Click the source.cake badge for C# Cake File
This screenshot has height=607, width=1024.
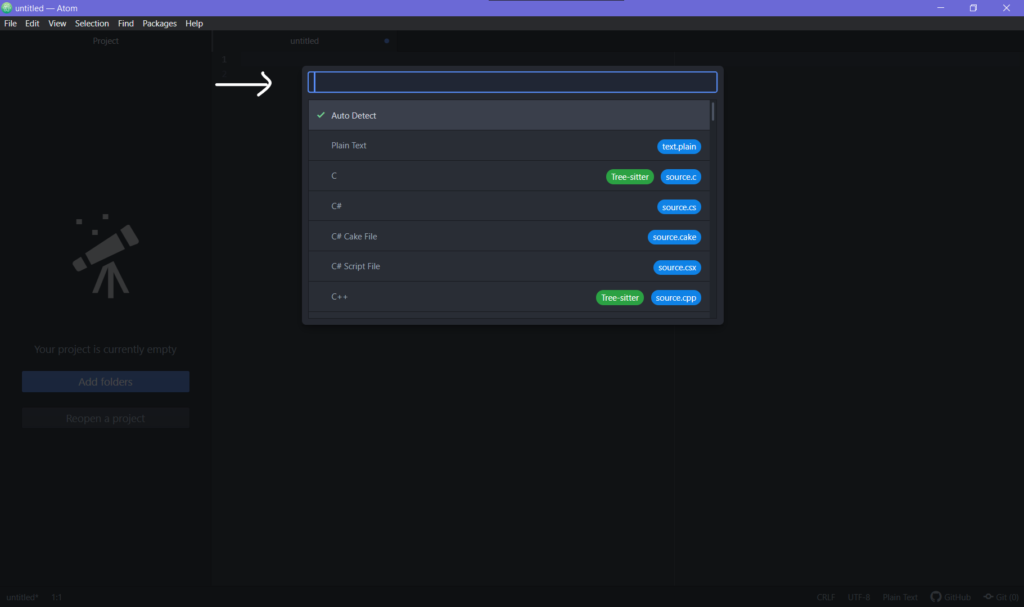pos(674,237)
